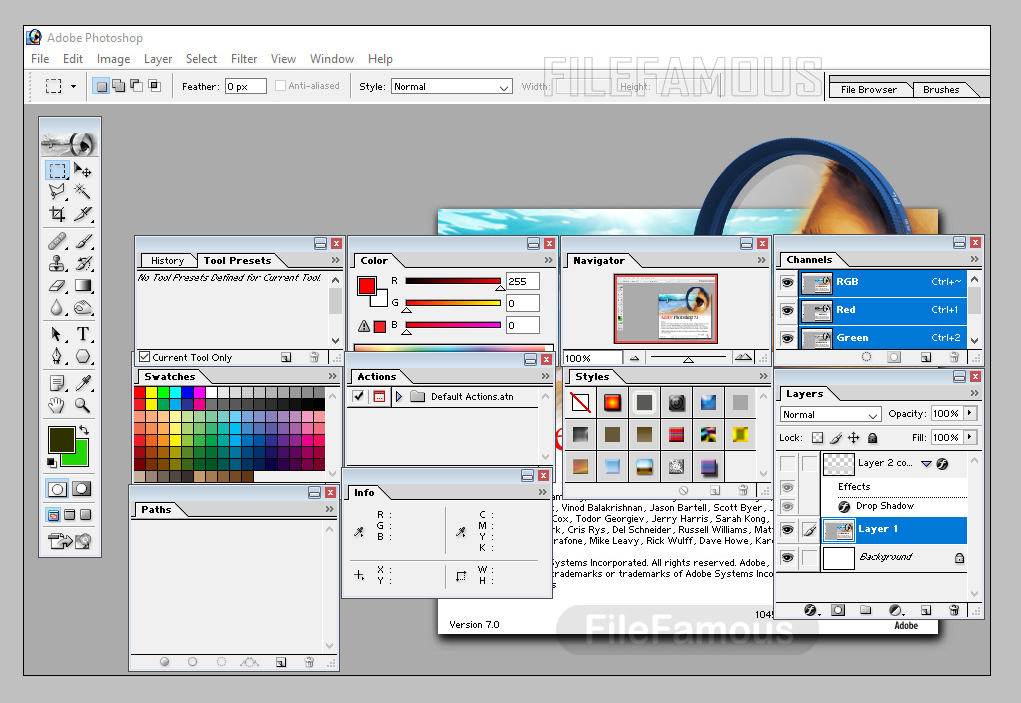Select the Dodge tool
The image size is (1021, 703).
(82, 307)
